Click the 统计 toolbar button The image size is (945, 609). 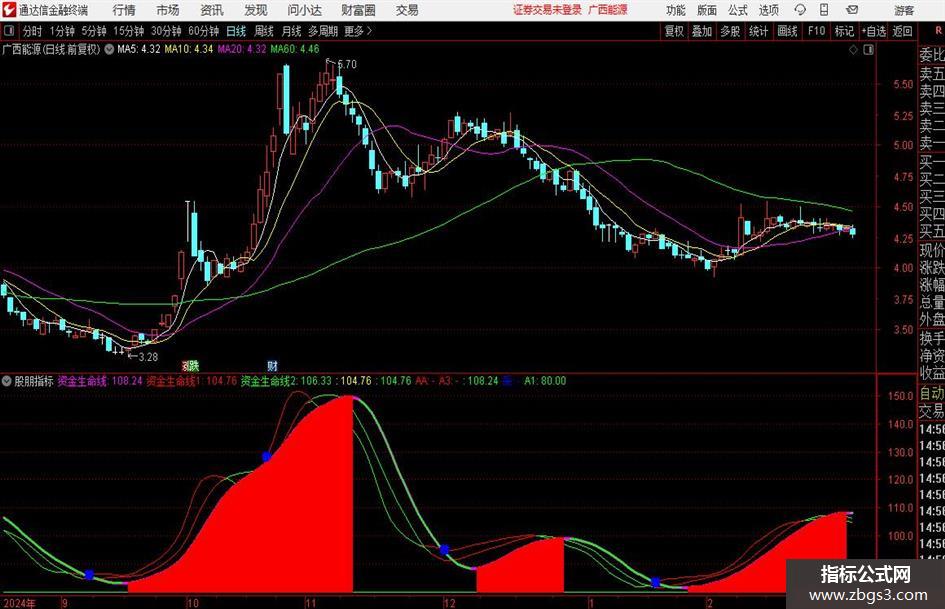[x=758, y=31]
